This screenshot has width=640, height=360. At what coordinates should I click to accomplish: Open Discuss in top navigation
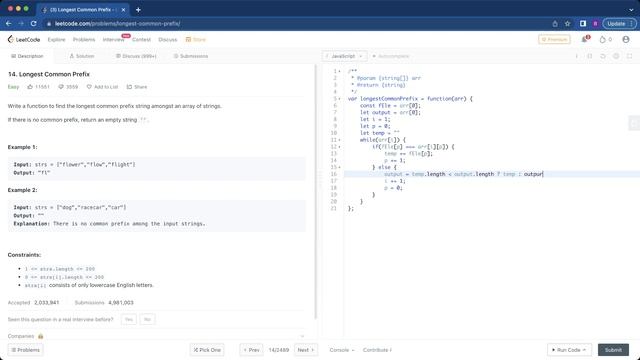[168, 40]
